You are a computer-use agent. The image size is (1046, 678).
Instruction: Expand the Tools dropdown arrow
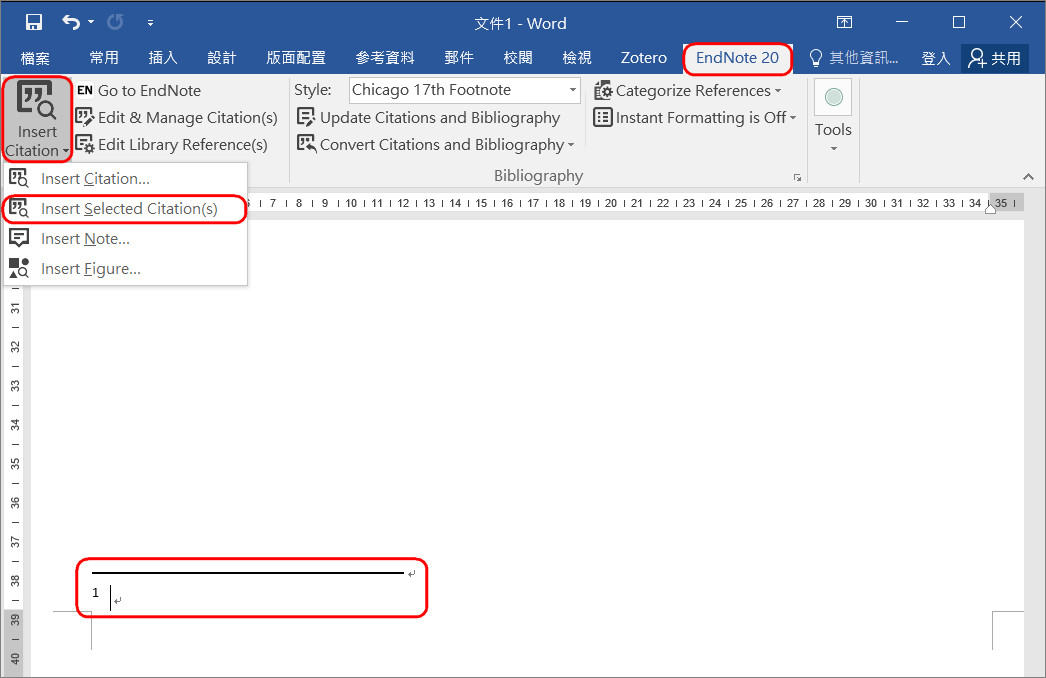[x=834, y=148]
